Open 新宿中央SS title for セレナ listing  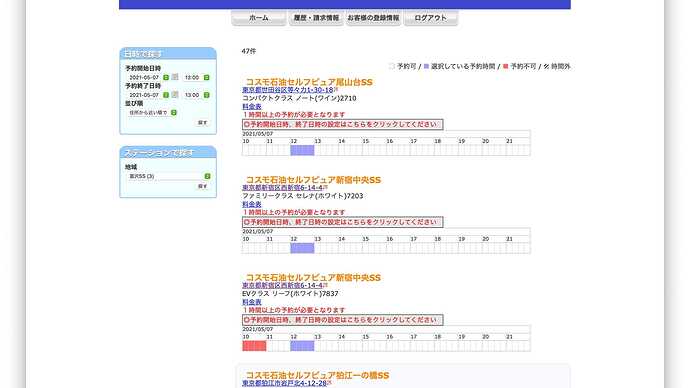click(x=313, y=179)
